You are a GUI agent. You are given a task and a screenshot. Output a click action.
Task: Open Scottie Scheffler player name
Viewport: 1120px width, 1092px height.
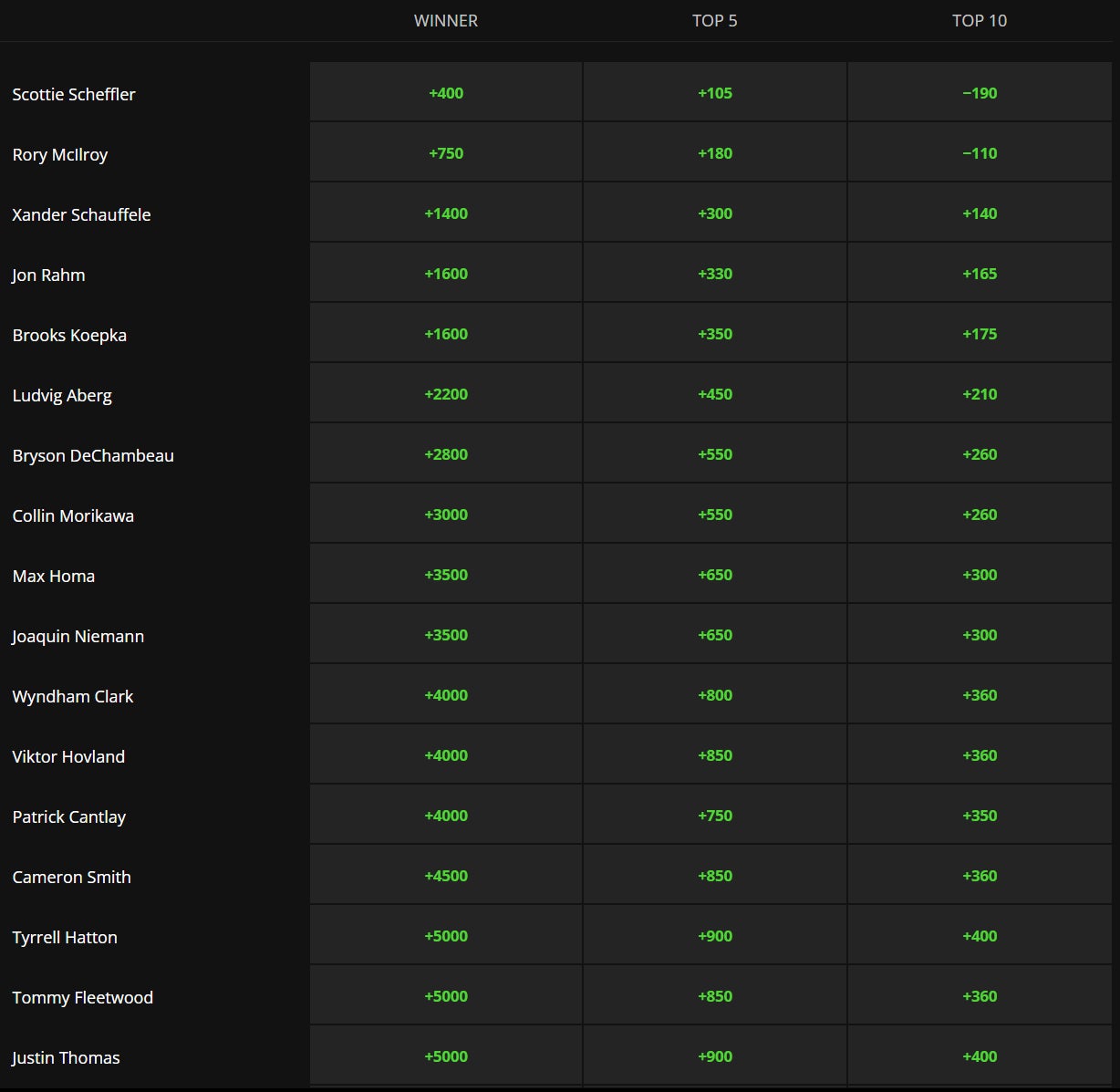click(74, 95)
